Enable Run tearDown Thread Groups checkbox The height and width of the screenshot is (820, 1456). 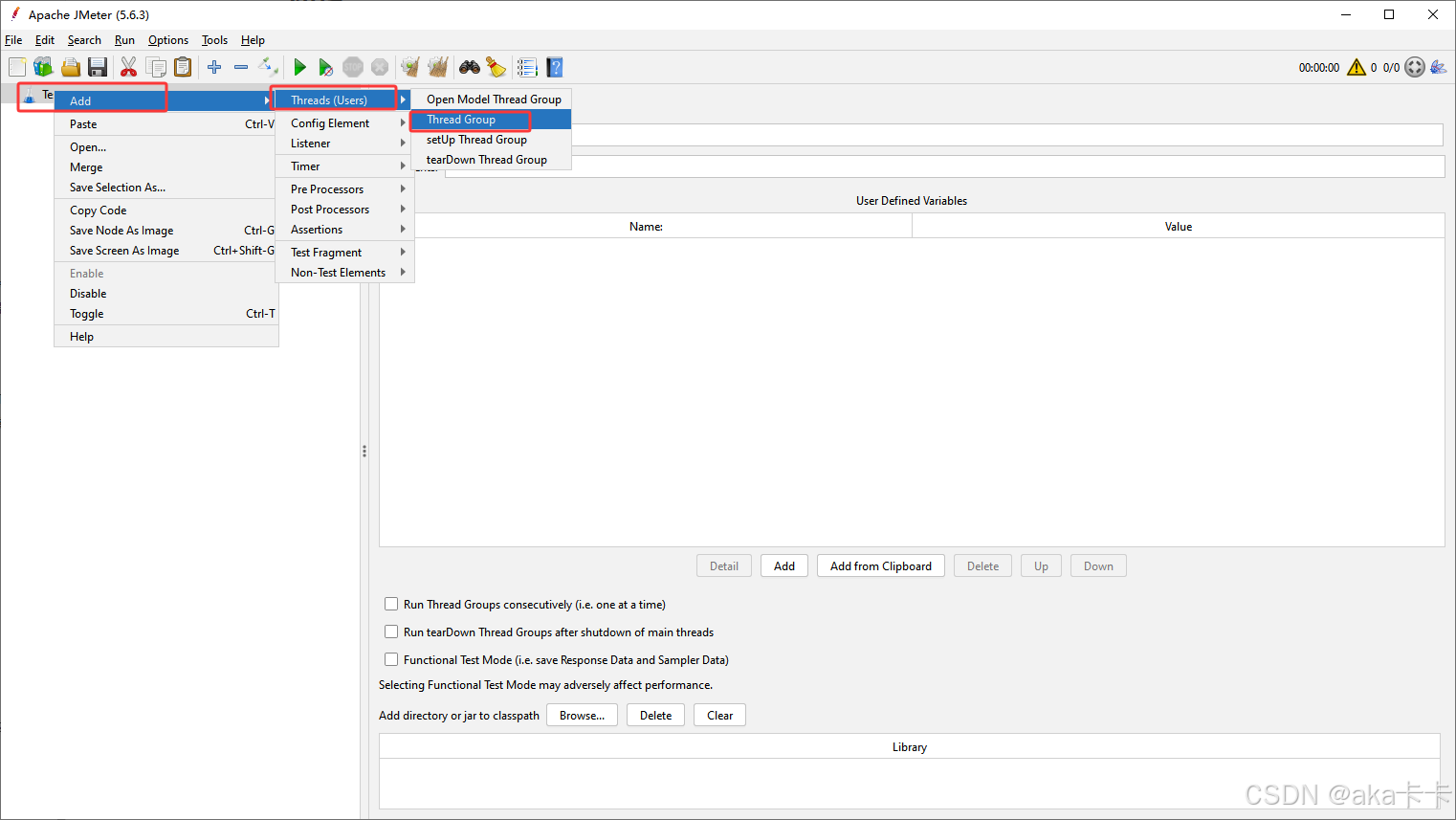[x=391, y=632]
